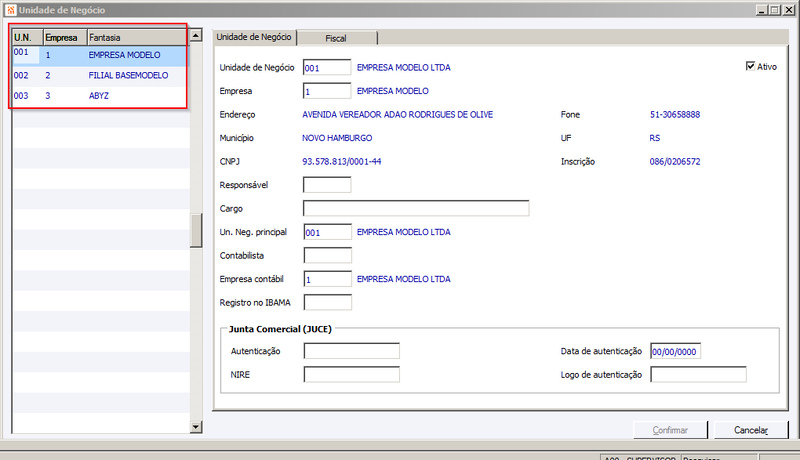Image resolution: width=800 pixels, height=460 pixels.
Task: Click the Confirmar button
Action: 670,430
